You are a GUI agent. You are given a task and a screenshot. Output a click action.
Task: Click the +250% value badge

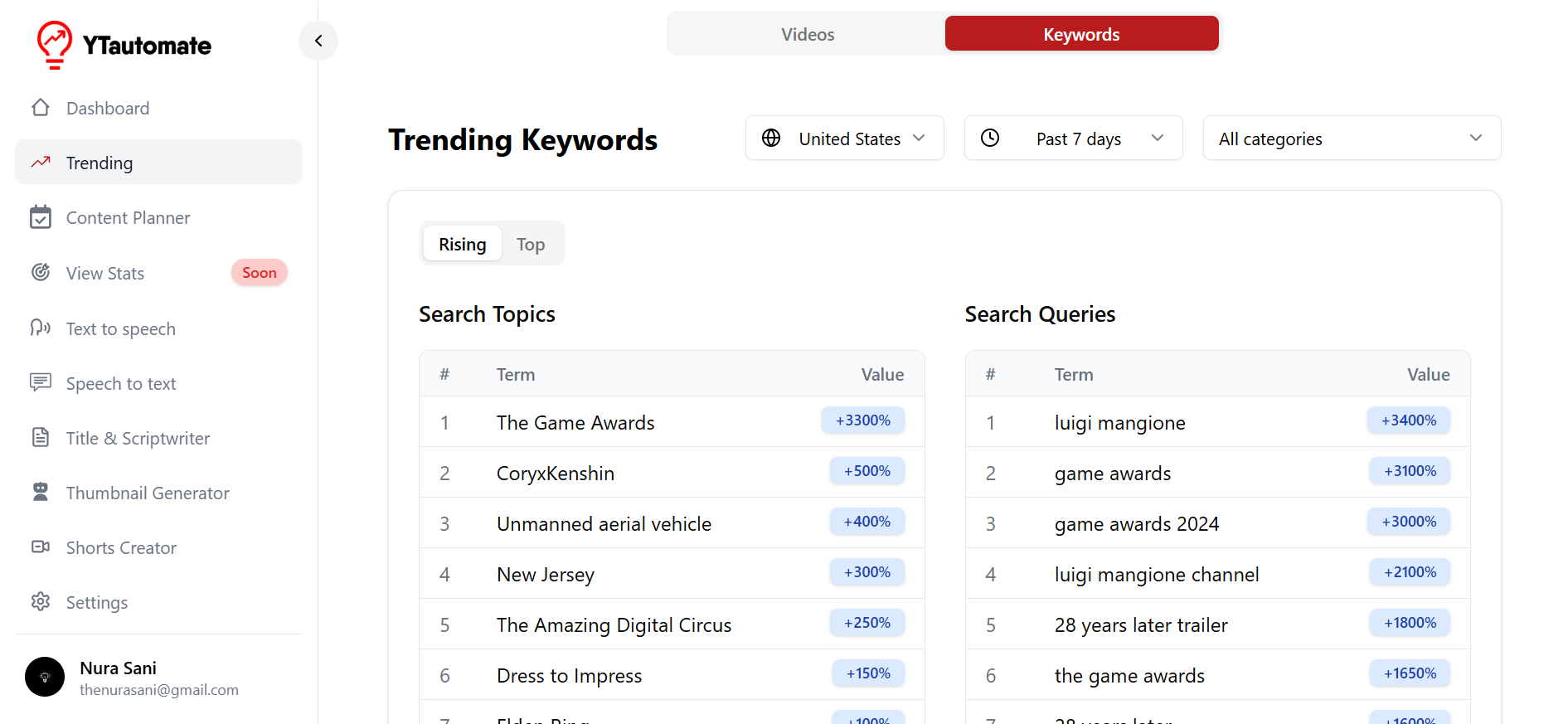(867, 623)
